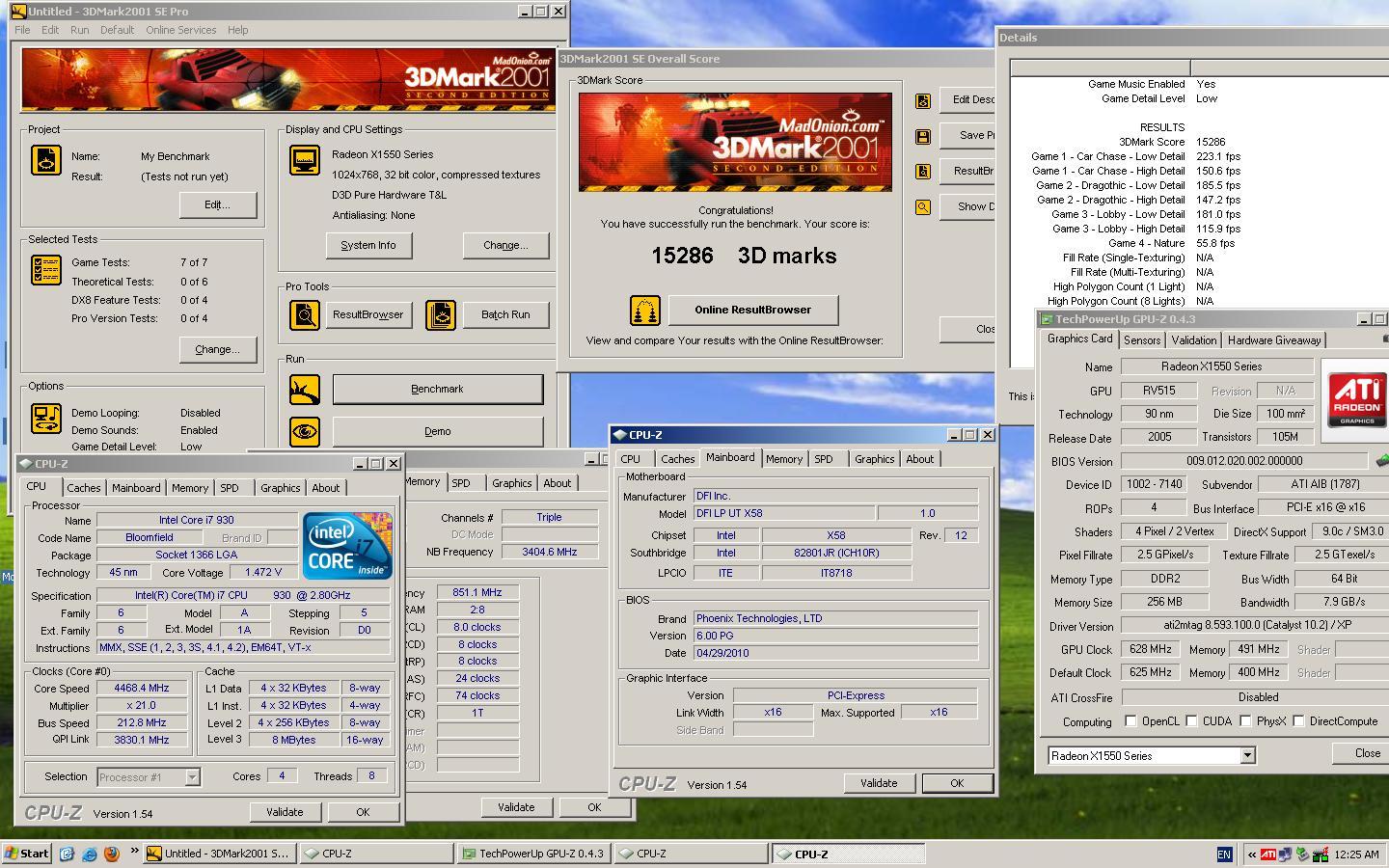Click the Core Speed value 4468.4 MHz

142,688
